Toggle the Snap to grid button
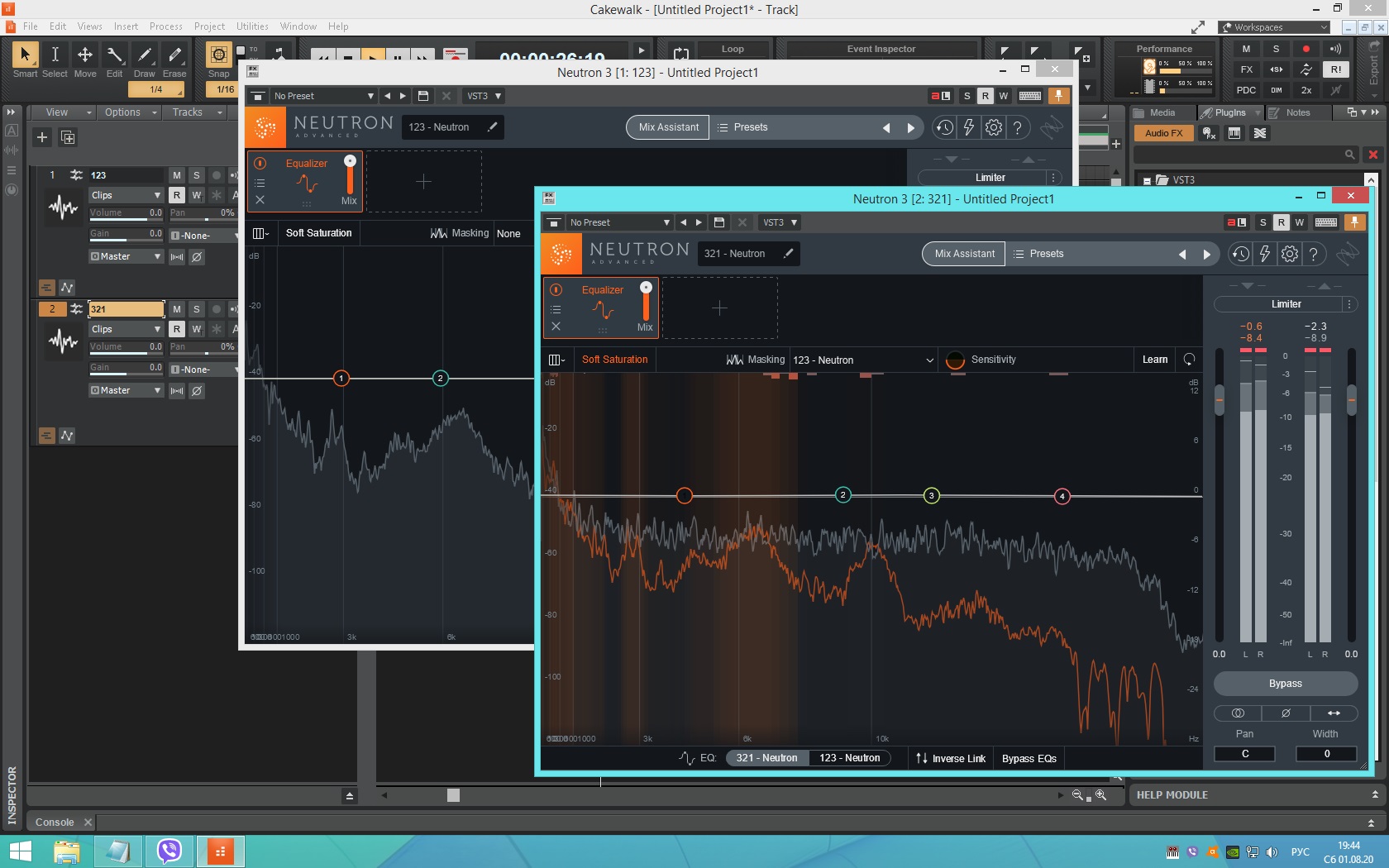This screenshot has height=868, width=1389. coord(218,55)
